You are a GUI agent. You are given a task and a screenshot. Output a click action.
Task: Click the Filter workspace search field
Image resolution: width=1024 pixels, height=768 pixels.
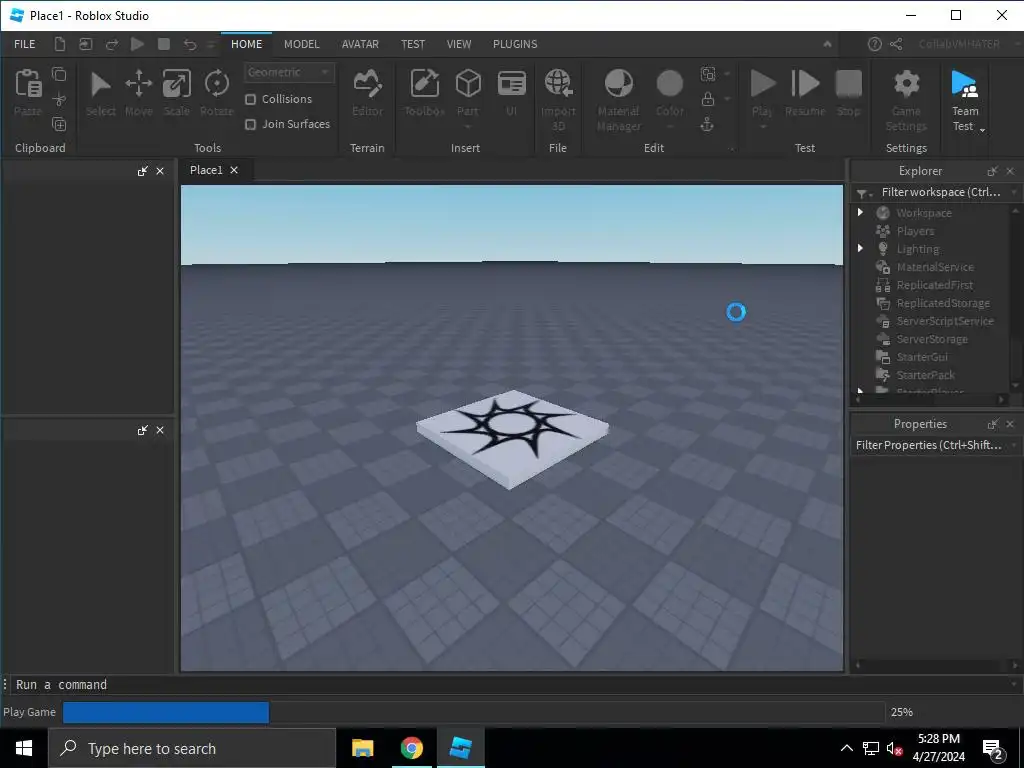click(x=942, y=192)
